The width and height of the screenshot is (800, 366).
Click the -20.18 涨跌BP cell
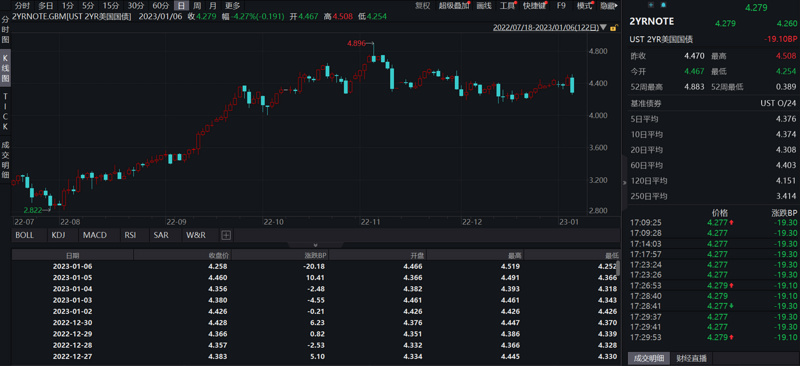314,266
